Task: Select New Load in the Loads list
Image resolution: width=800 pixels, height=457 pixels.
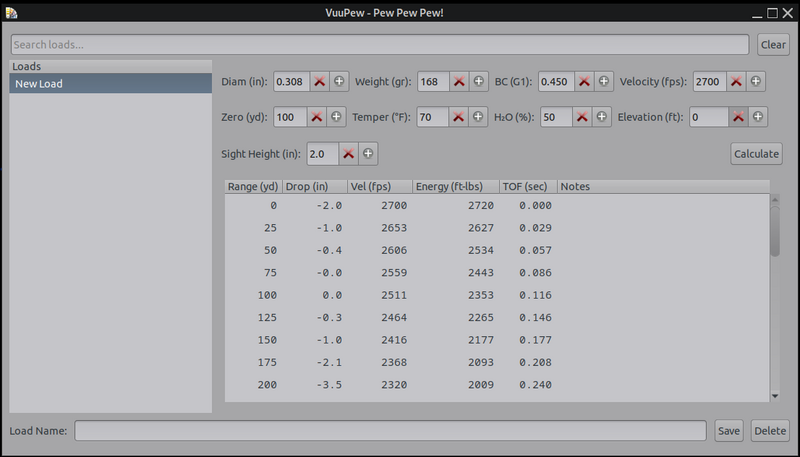Action: [110, 84]
